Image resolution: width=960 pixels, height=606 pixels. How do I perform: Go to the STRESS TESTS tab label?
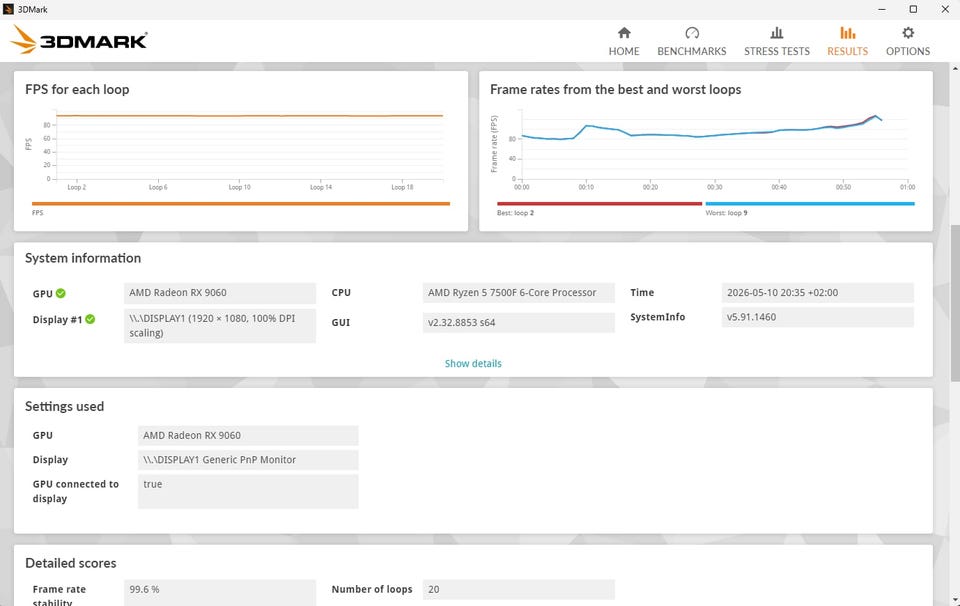777,51
